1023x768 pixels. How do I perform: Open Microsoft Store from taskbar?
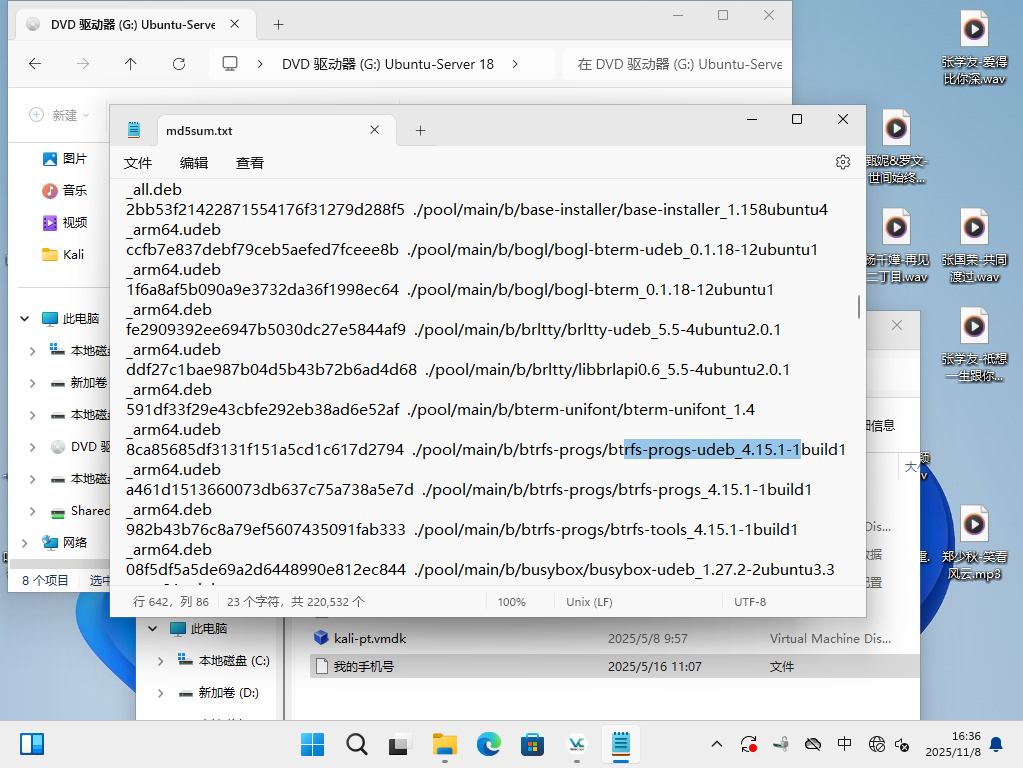pyautogui.click(x=532, y=744)
